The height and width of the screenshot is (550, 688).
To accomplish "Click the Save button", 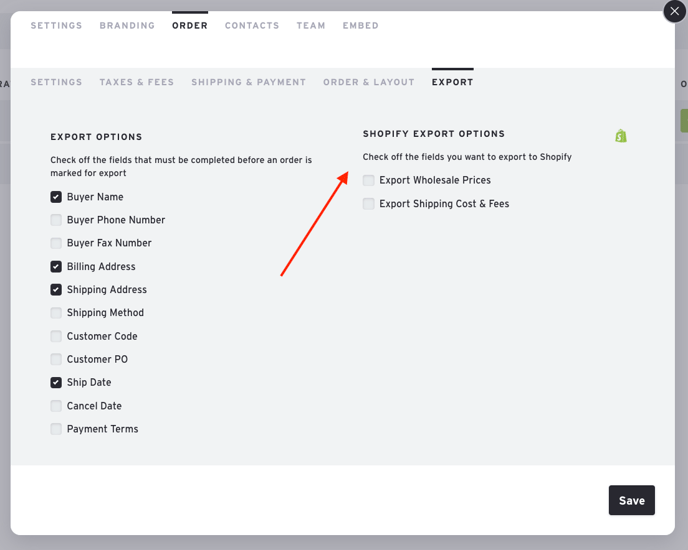I will pos(631,500).
